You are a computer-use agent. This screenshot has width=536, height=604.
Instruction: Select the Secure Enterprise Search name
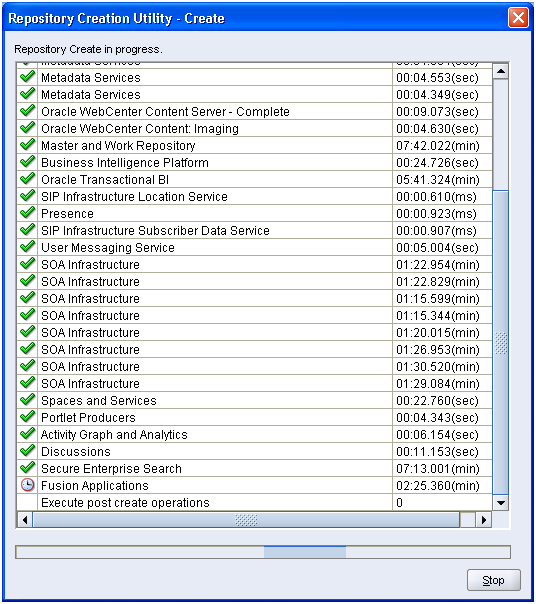point(111,468)
